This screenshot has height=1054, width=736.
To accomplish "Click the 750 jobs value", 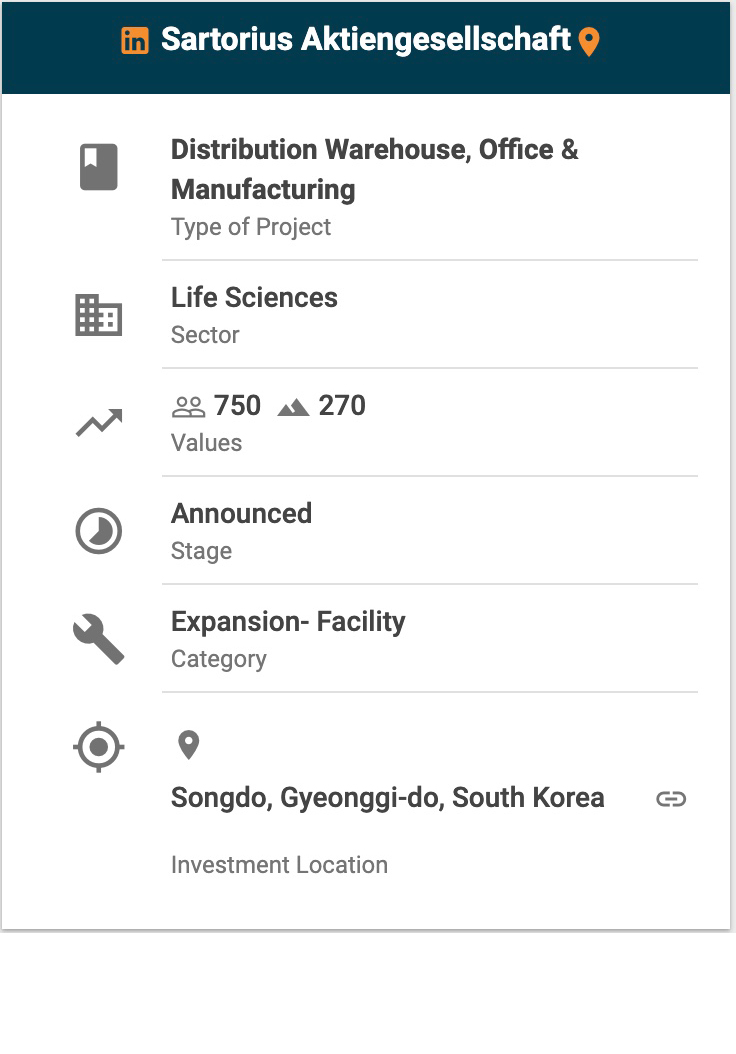I will 237,406.
